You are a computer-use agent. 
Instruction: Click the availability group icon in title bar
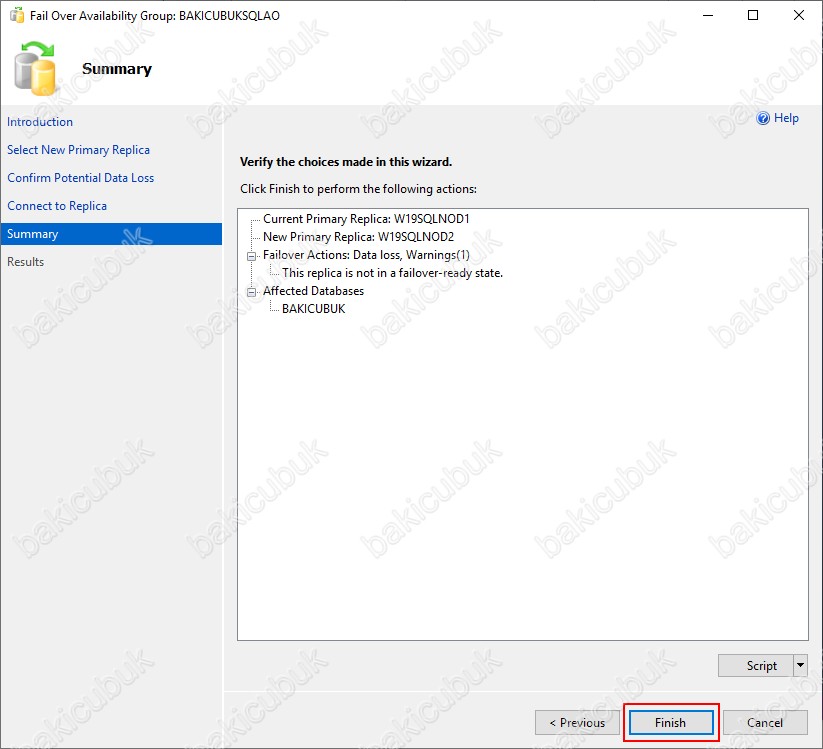click(17, 15)
